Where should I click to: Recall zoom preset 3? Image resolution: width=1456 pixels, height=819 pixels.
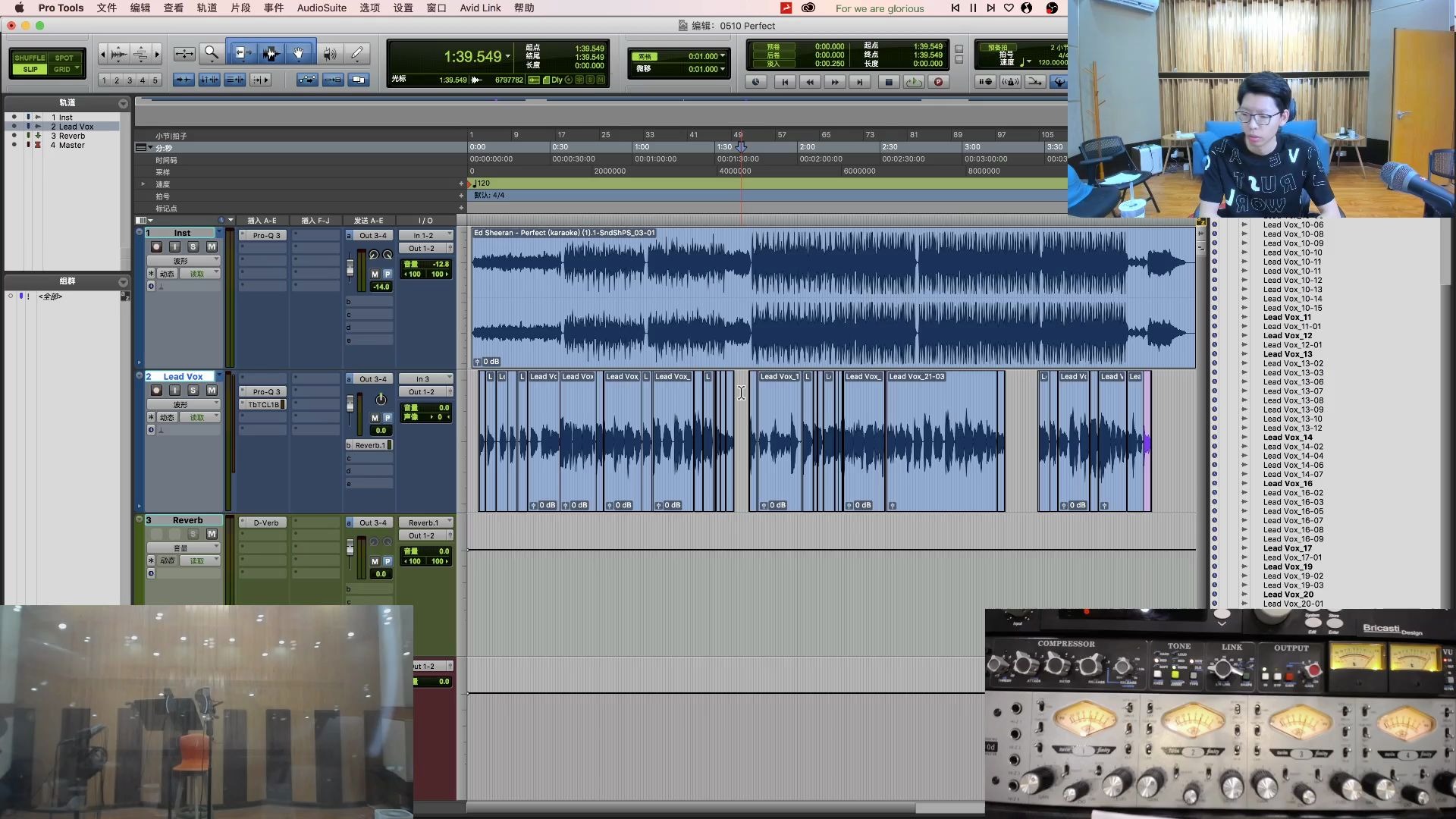pos(130,80)
